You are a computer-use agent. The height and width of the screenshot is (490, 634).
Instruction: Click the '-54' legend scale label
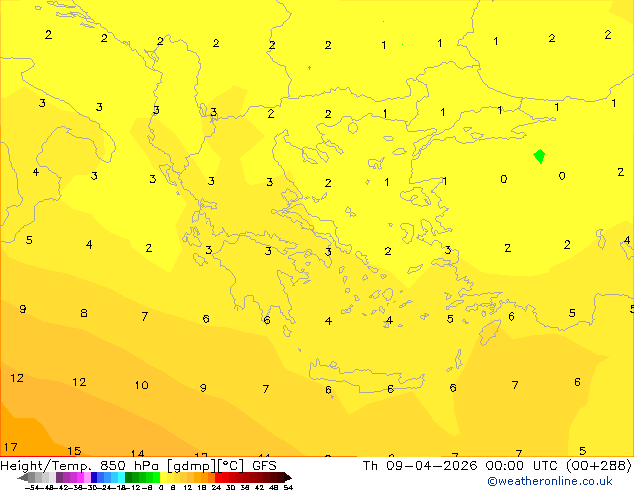tap(32, 488)
